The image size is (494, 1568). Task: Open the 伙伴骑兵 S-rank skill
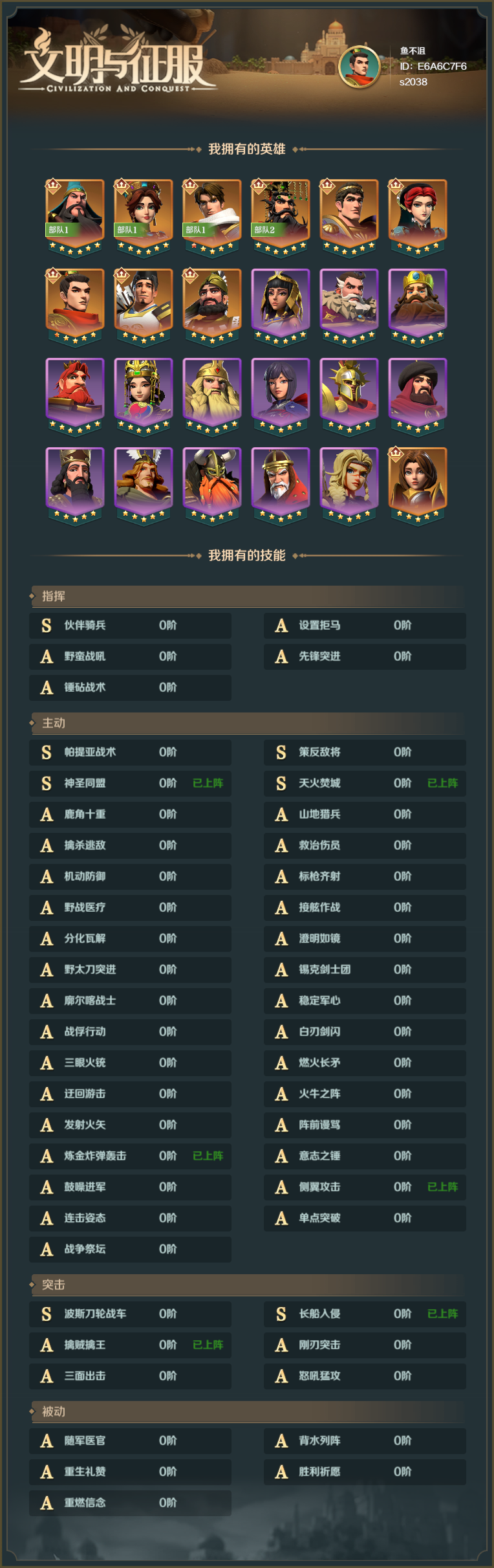pos(130,625)
